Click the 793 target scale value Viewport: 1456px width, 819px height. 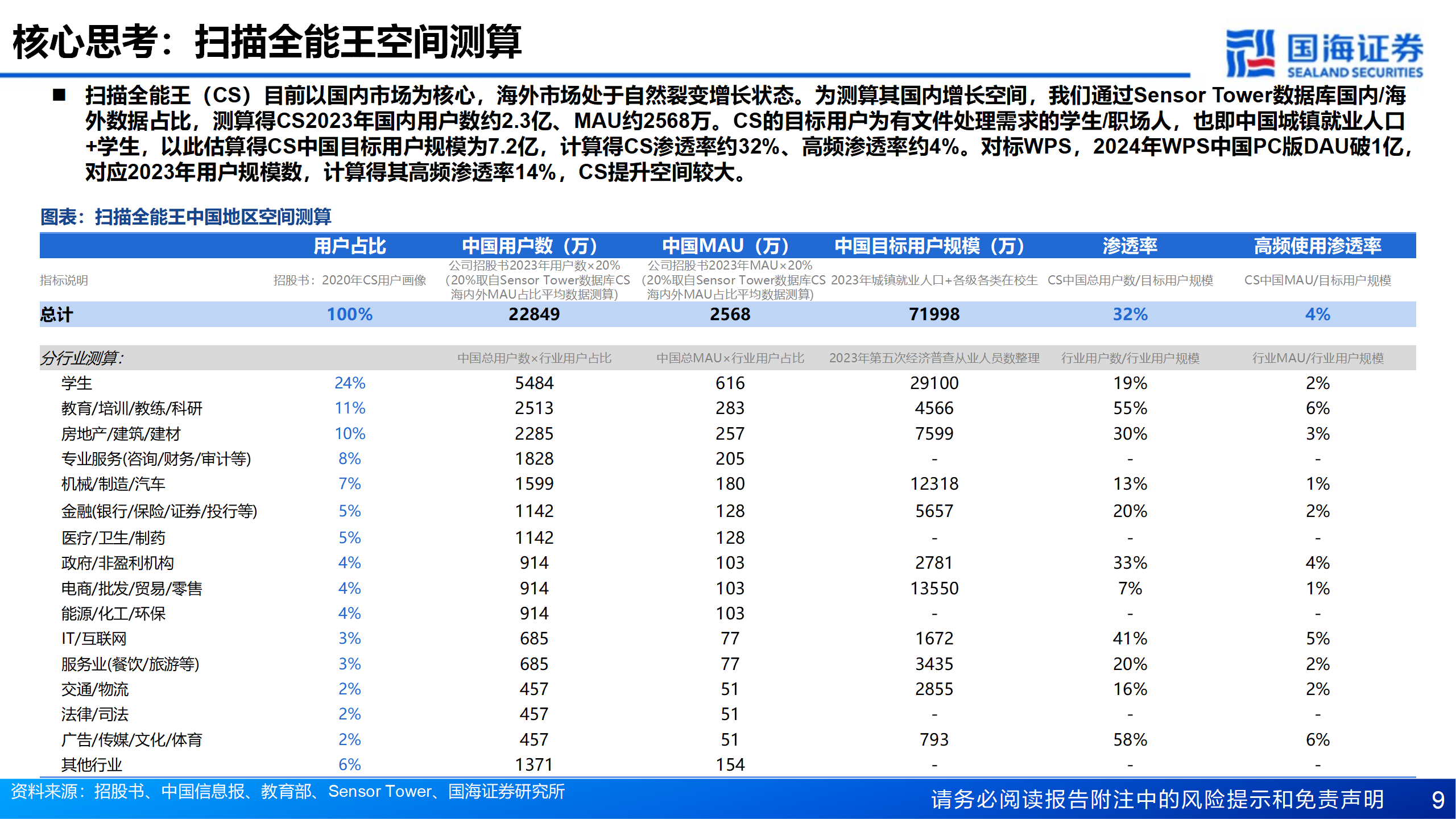point(934,740)
